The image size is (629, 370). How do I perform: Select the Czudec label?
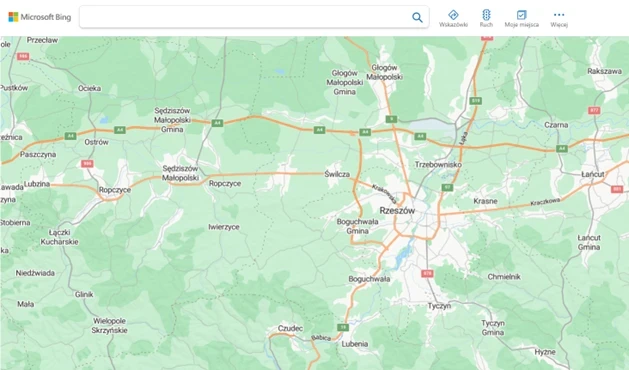click(x=290, y=328)
